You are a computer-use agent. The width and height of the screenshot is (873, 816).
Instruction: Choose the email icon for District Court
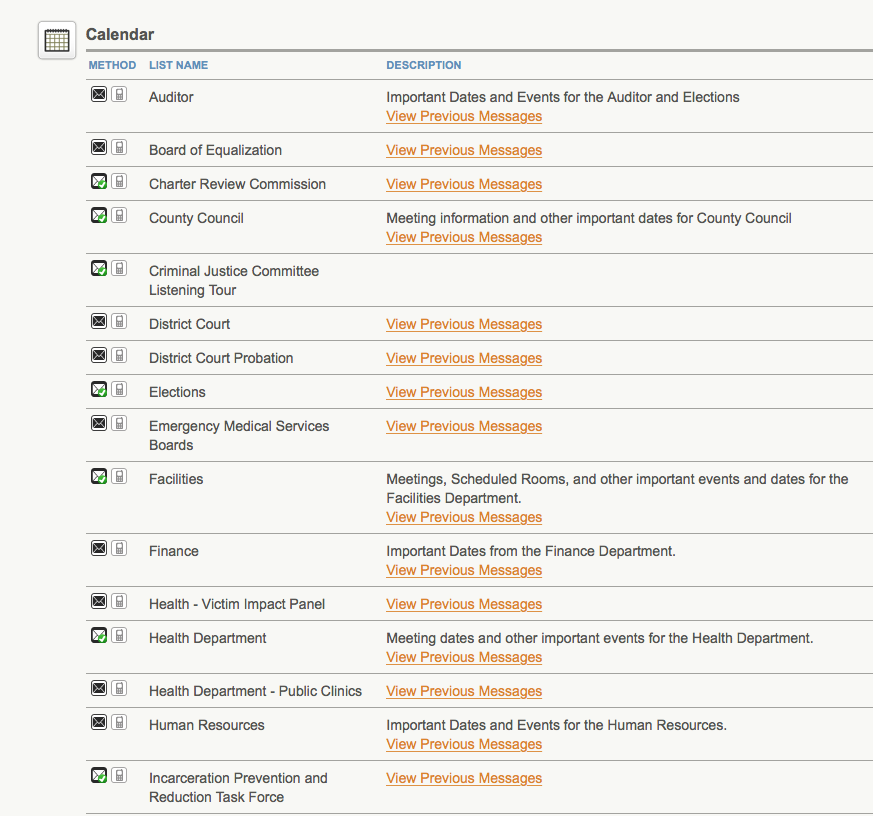pyautogui.click(x=99, y=322)
